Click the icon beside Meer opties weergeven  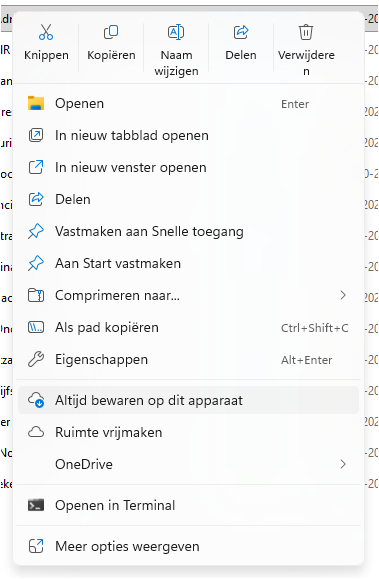coord(36,546)
